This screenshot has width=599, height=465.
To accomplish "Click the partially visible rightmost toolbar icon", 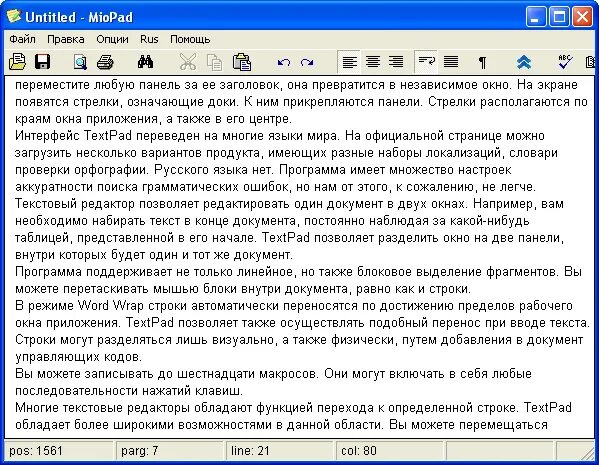I will click(x=591, y=62).
